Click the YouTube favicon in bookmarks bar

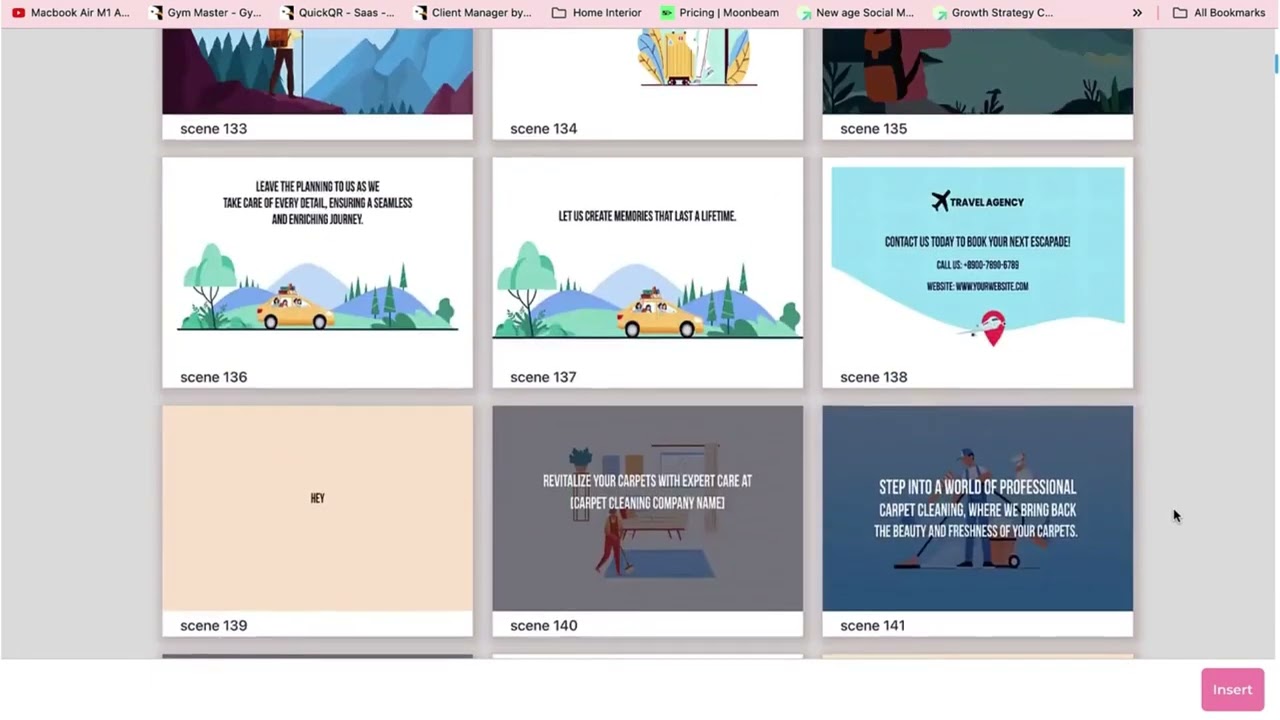[x=18, y=13]
